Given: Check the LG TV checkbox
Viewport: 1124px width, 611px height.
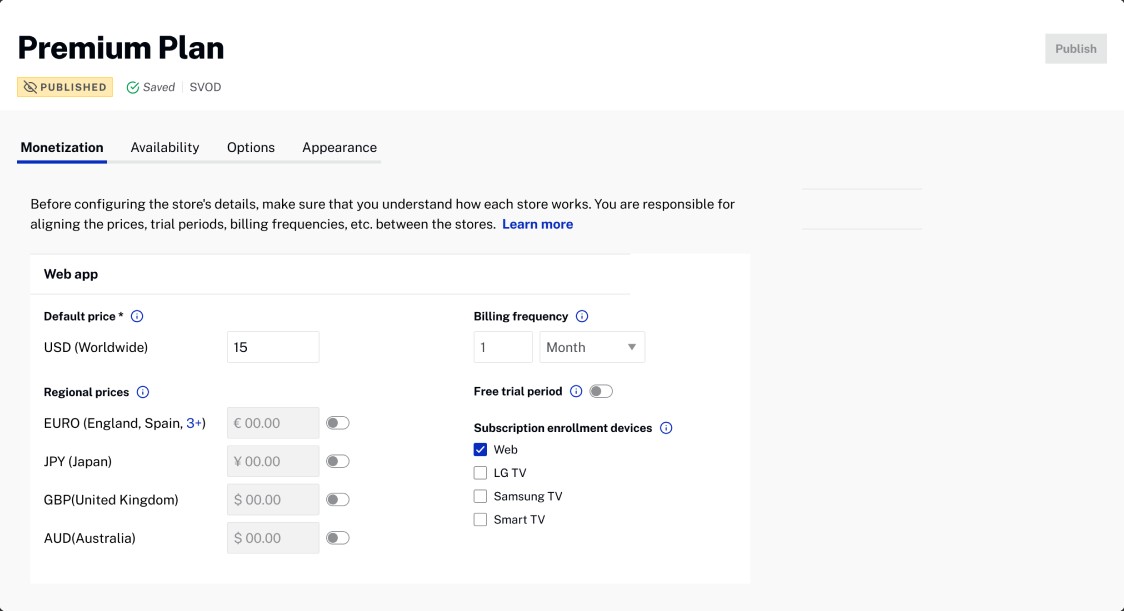Looking at the screenshot, I should tap(480, 473).
